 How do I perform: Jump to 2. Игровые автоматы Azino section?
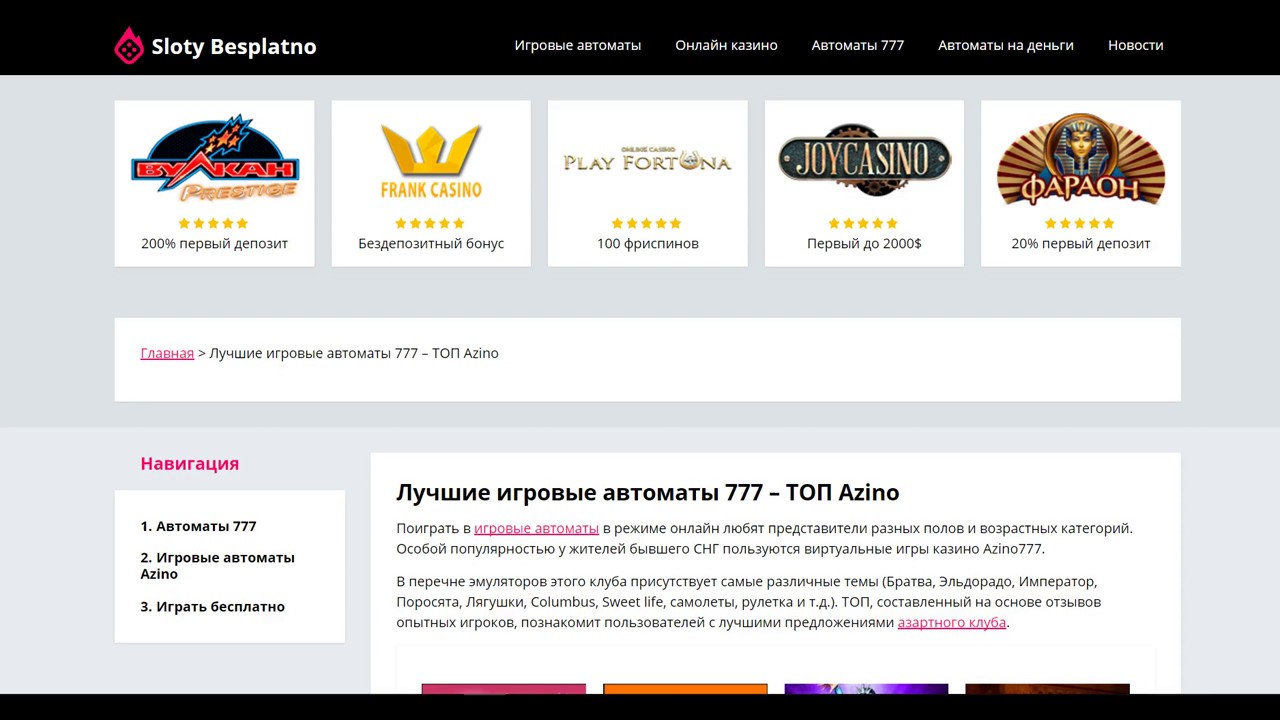[x=217, y=566]
